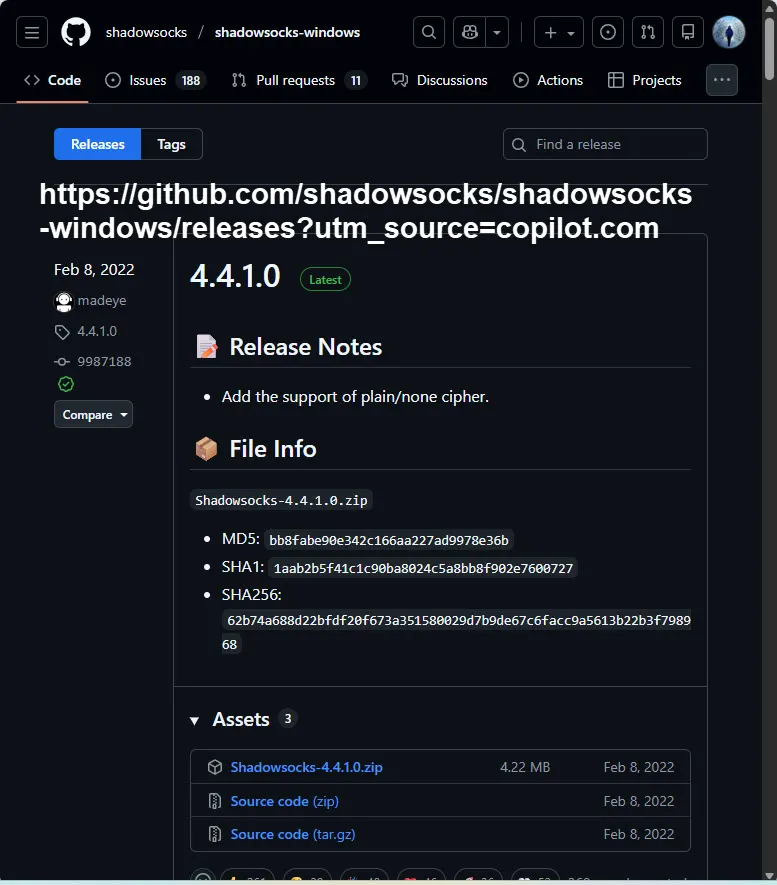Click the 4.22 MB file size text
Image resolution: width=777 pixels, height=885 pixels.
(525, 767)
